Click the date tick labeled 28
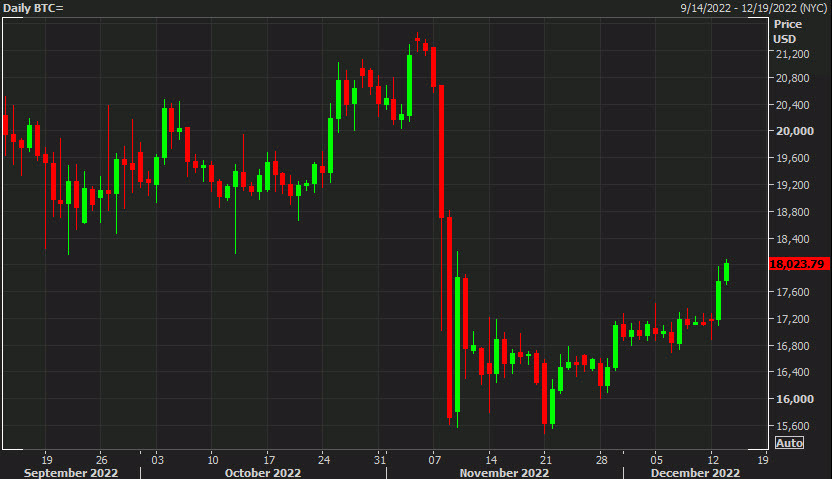The height and width of the screenshot is (479, 832). [x=601, y=460]
